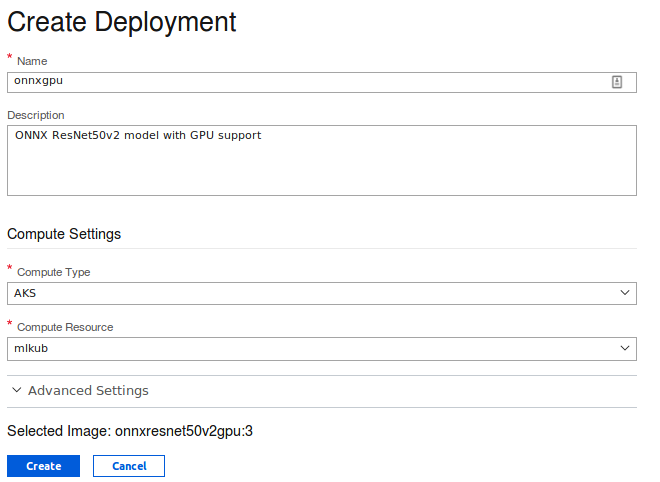Click the Create Deployment page title
Image resolution: width=660 pixels, height=482 pixels.
pyautogui.click(x=122, y=21)
